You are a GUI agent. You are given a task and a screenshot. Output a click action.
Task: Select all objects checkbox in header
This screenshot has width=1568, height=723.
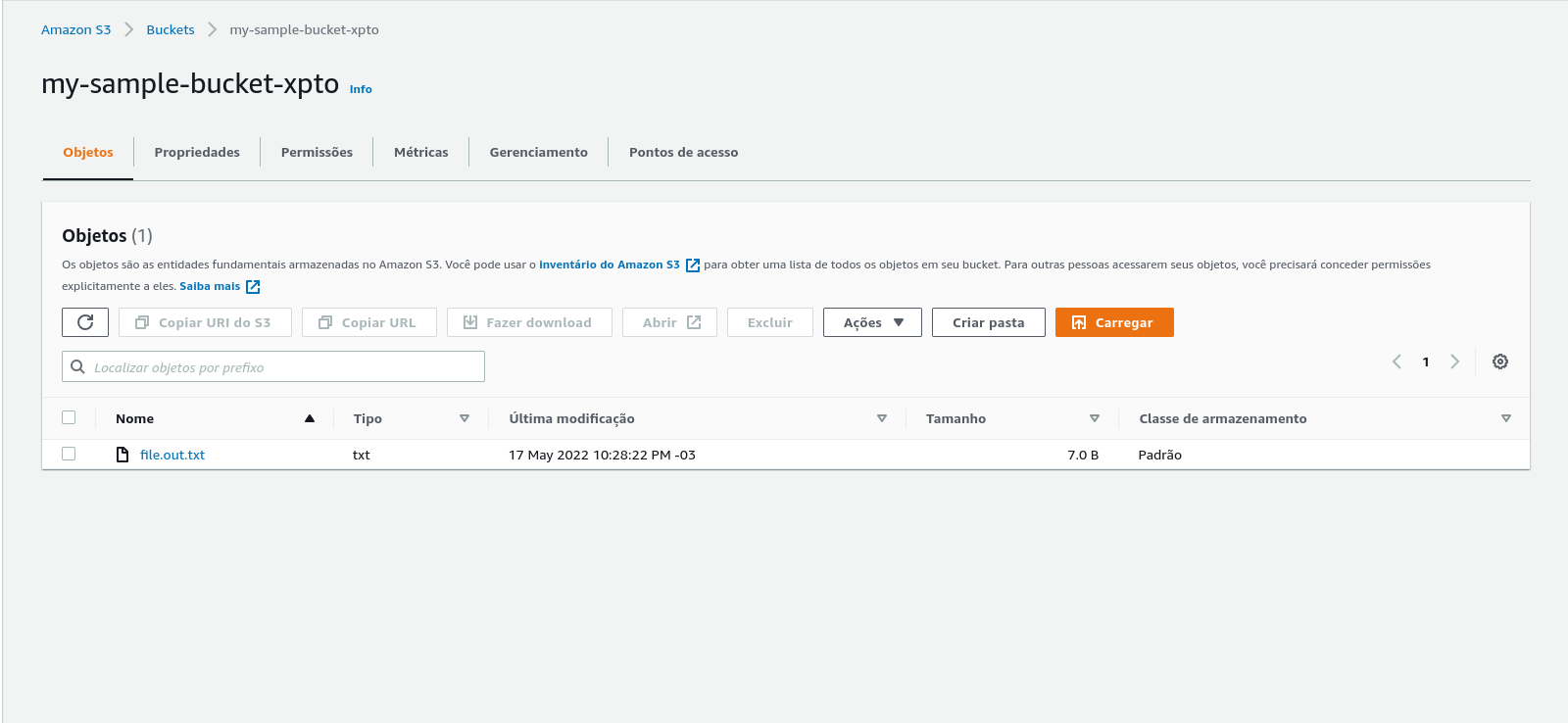69,417
